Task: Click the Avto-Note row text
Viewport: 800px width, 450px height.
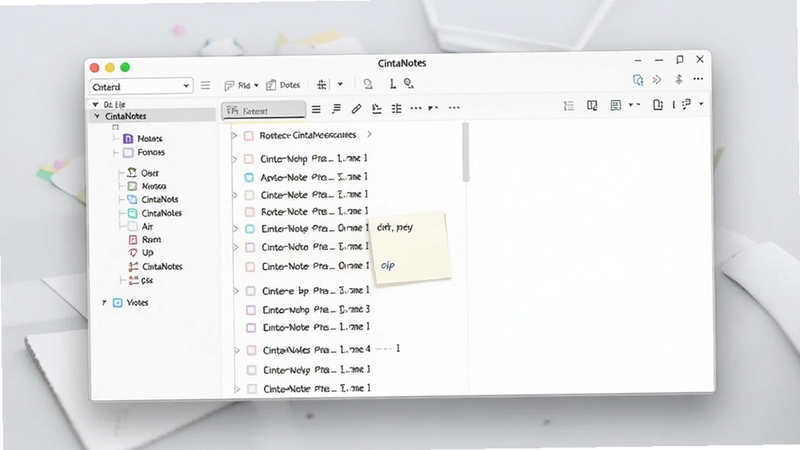Action: (314, 177)
